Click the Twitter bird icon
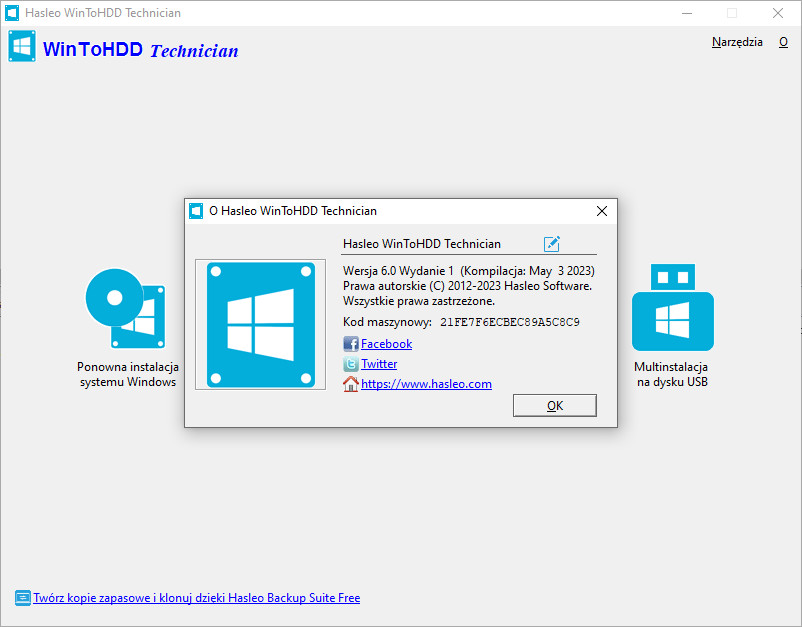Viewport: 802px width, 627px height. 350,364
